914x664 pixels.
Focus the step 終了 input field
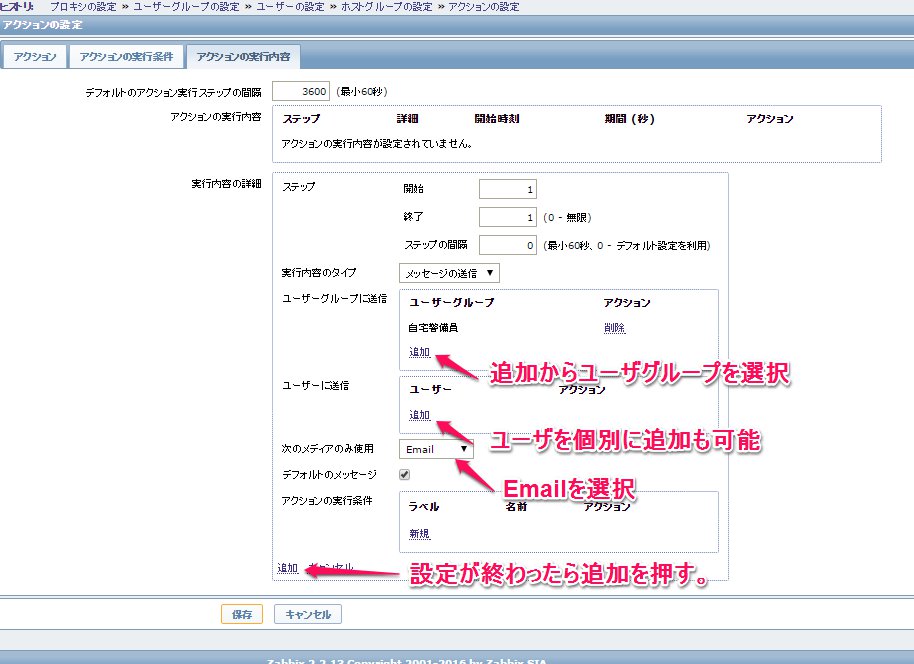coord(507,217)
